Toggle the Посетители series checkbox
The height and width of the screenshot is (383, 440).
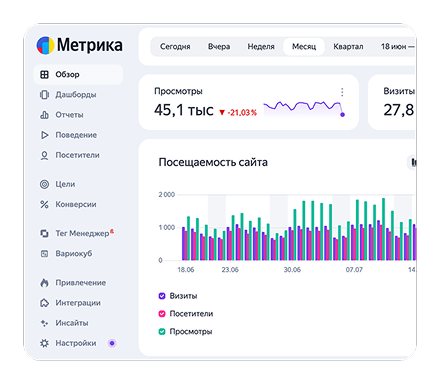pyautogui.click(x=162, y=314)
